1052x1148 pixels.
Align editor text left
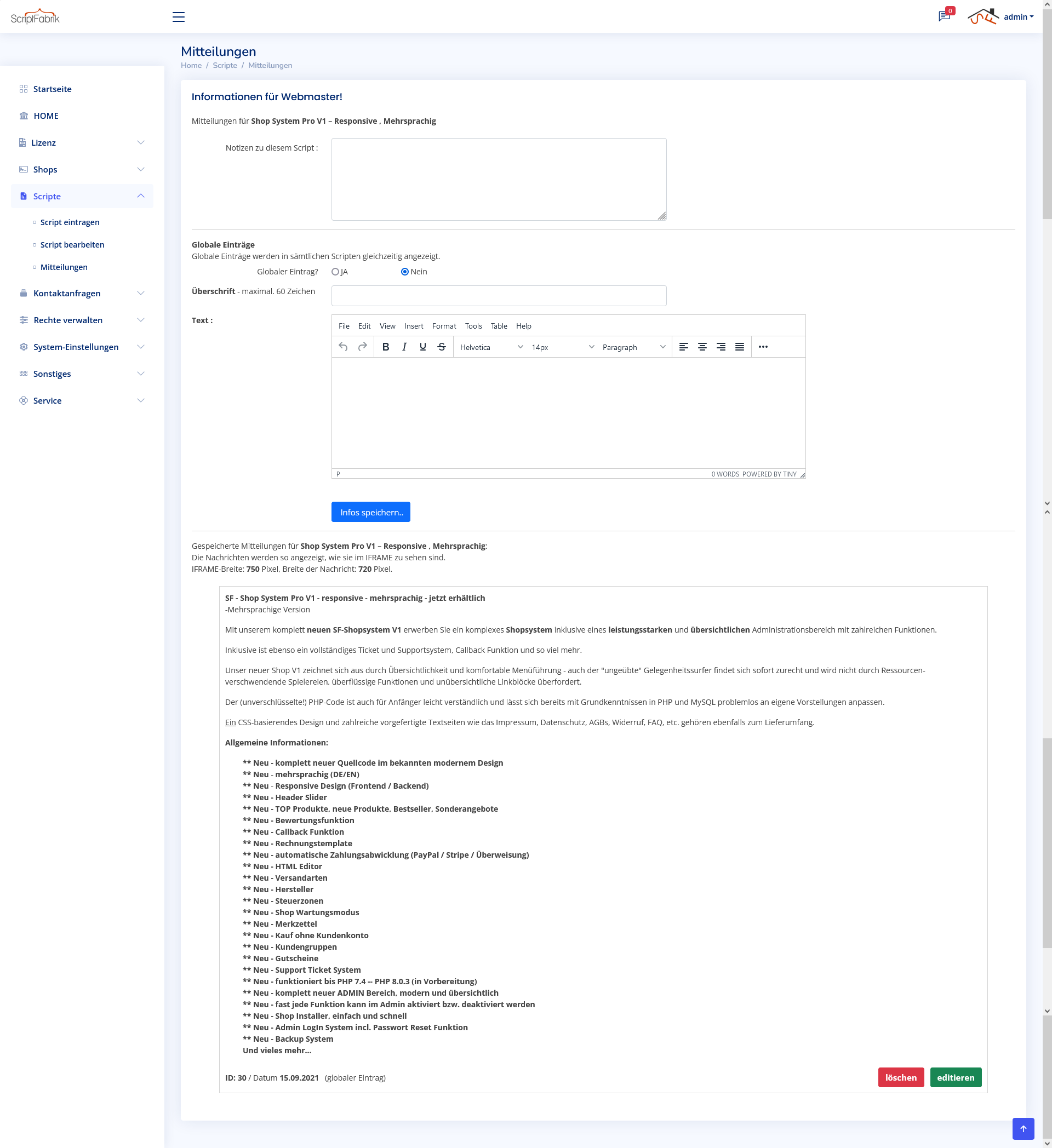pyautogui.click(x=683, y=347)
